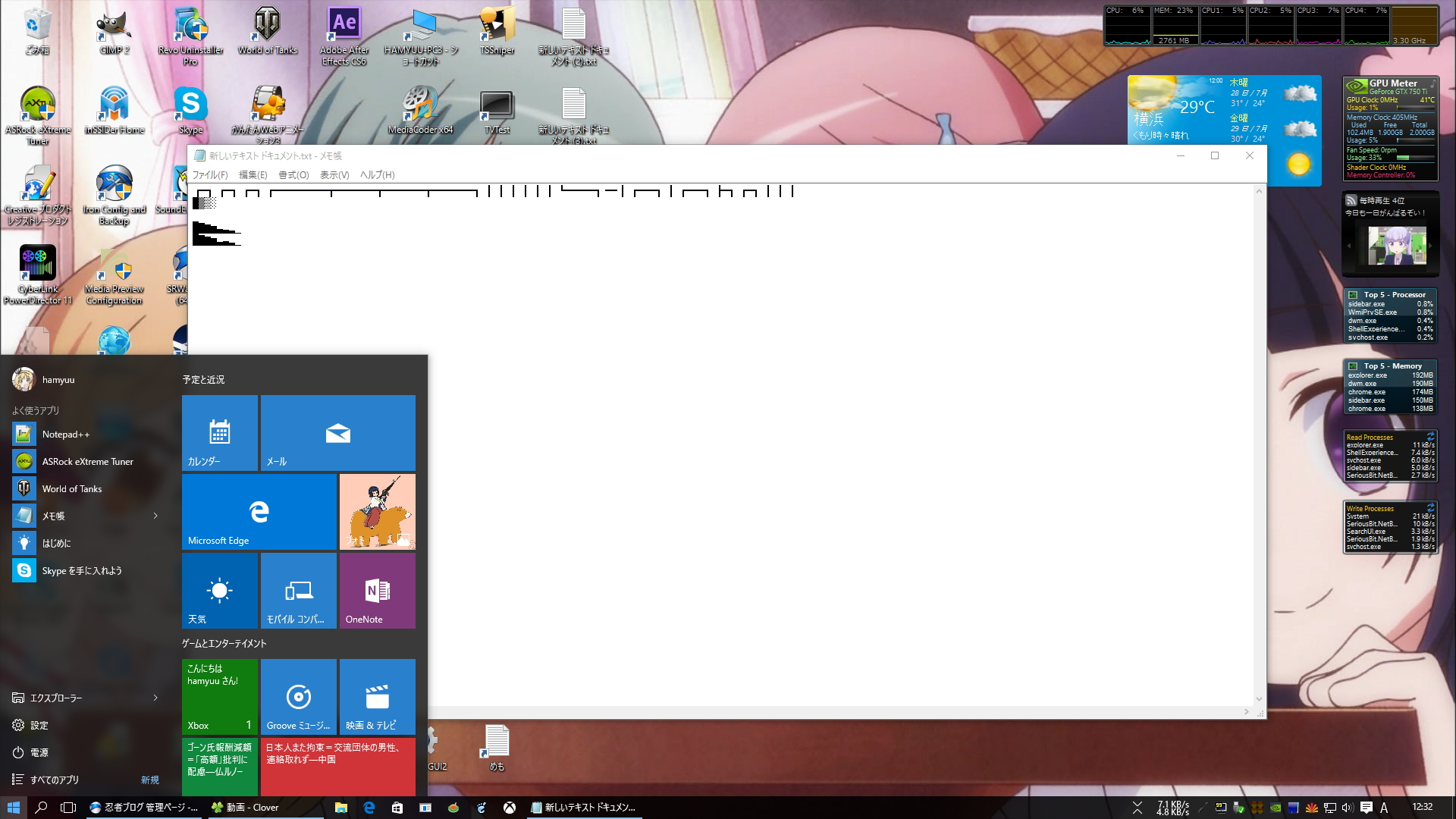
Task: Open the Xbox tile
Action: pos(219,697)
